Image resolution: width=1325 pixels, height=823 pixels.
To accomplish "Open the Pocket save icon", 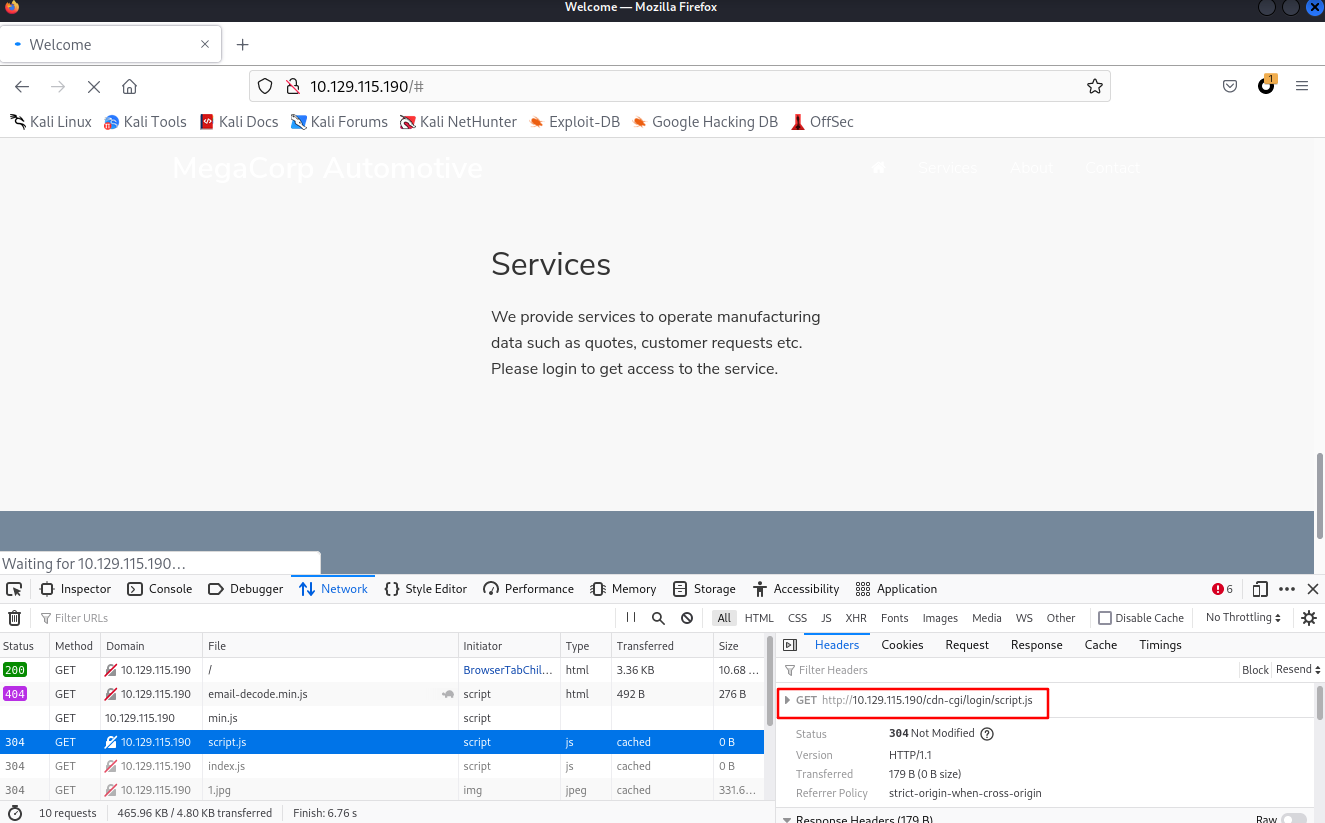I will point(1230,86).
